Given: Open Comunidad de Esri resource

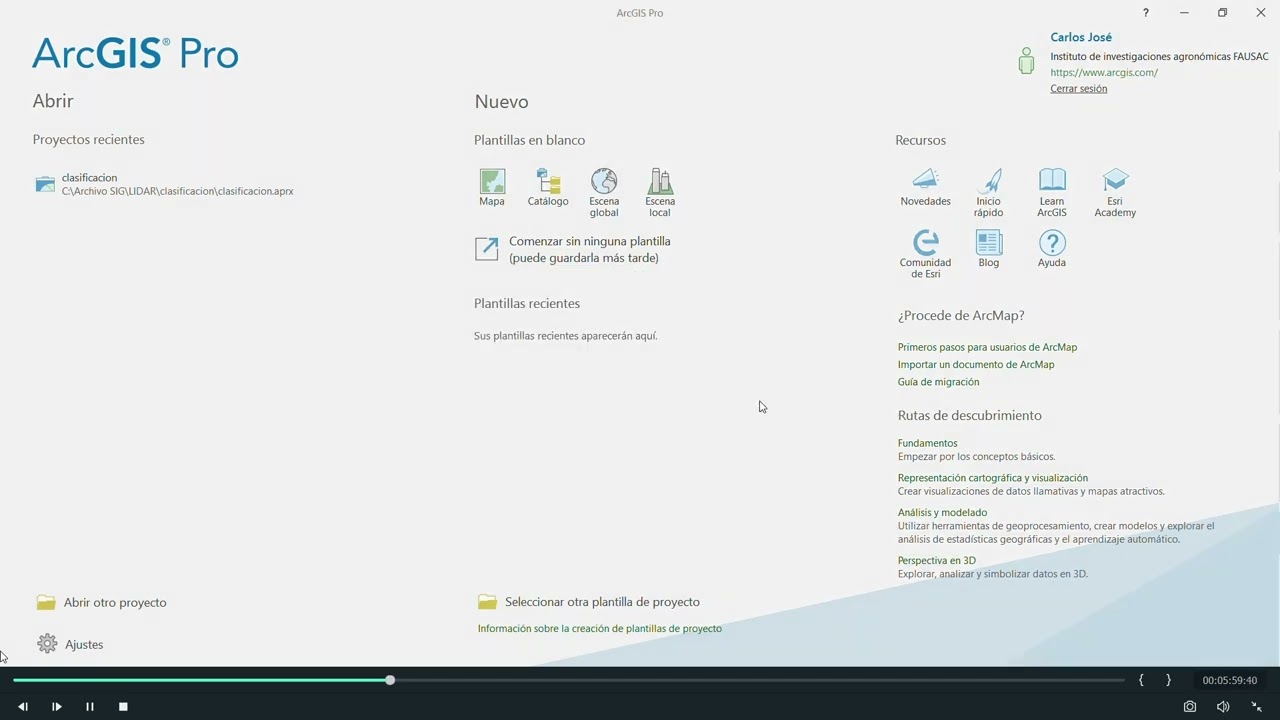Looking at the screenshot, I should tap(925, 254).
